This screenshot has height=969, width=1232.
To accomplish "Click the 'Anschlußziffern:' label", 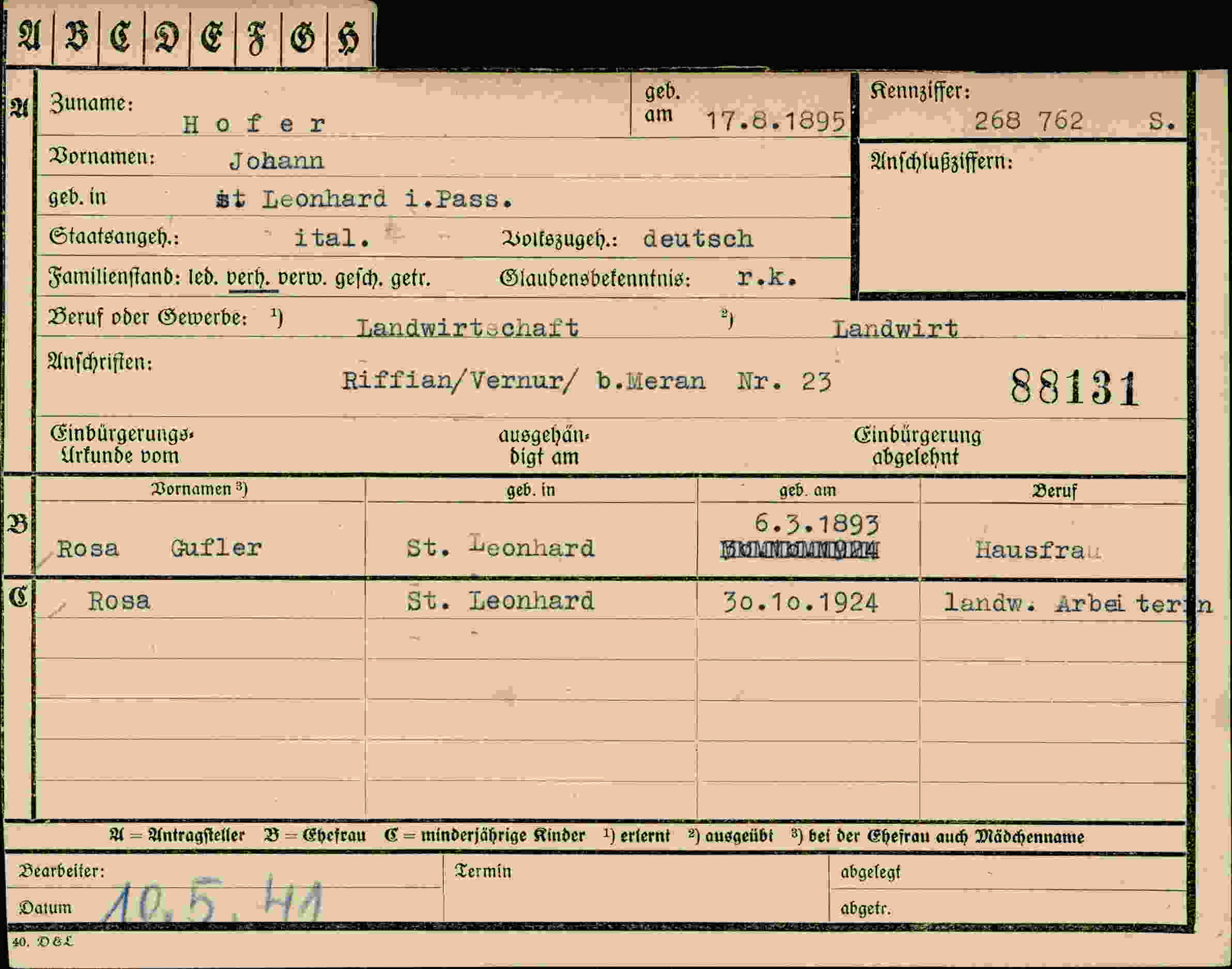I will pos(942,162).
